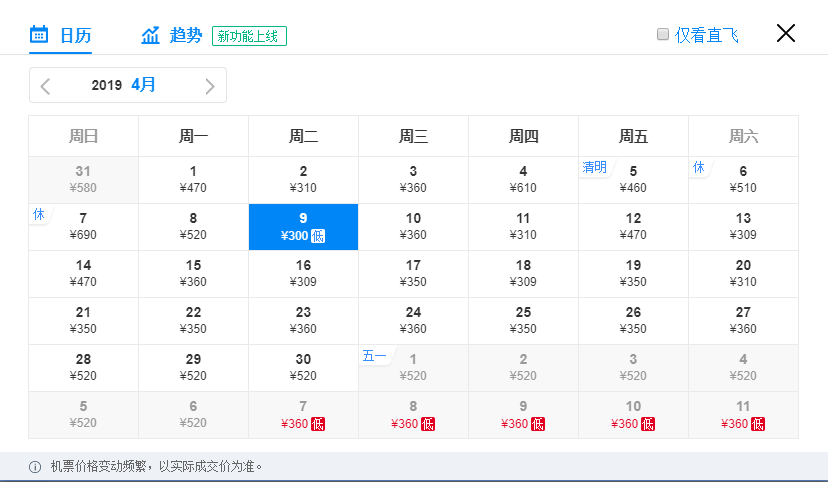Select April 19 priced ¥350

633,274
